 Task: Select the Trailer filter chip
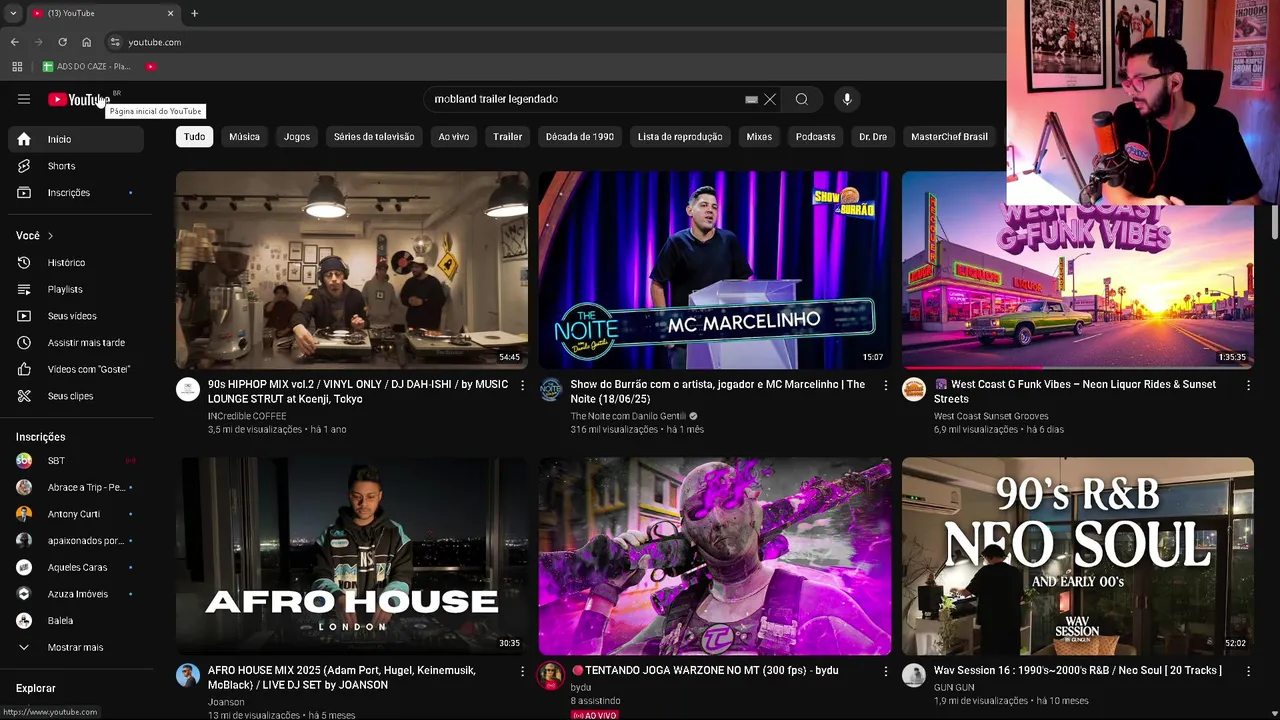tap(507, 136)
